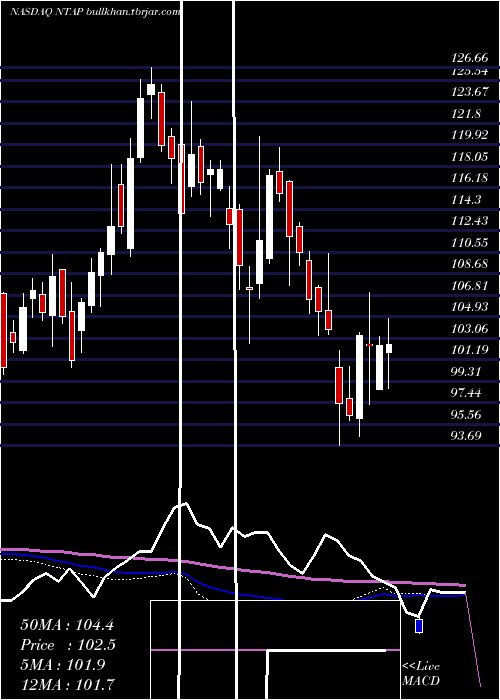
Task: Click the 108.68 price axis label
Action: click(x=470, y=264)
